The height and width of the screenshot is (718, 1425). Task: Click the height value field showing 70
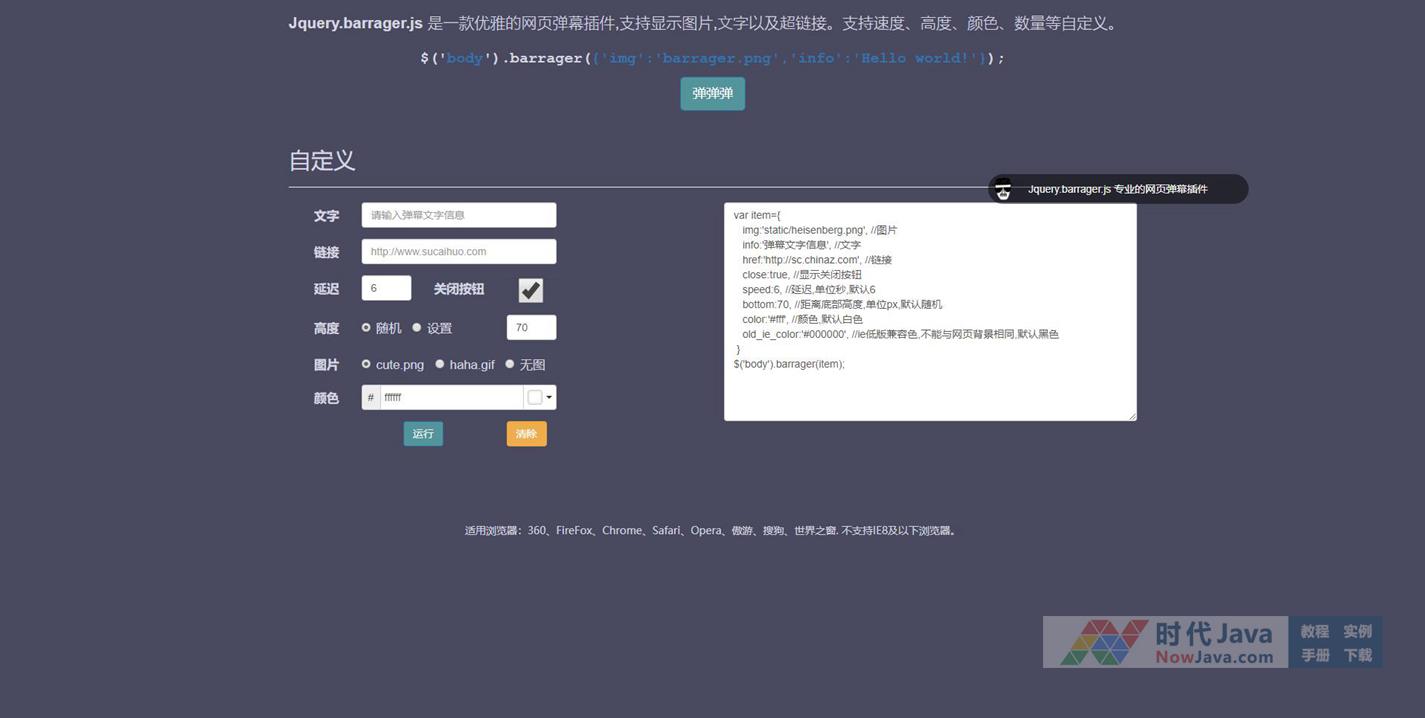tap(531, 327)
